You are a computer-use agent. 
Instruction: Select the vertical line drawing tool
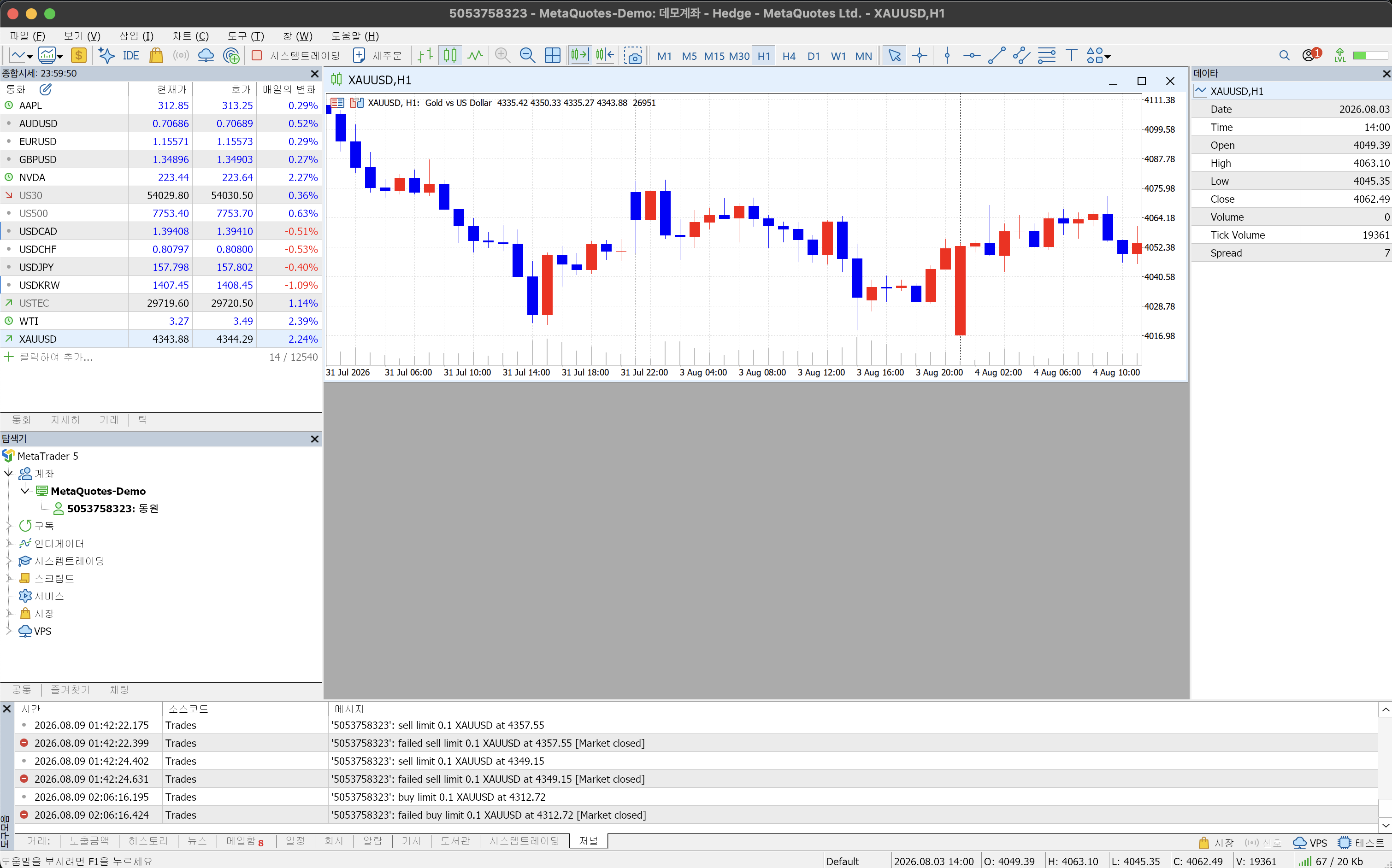coord(947,56)
